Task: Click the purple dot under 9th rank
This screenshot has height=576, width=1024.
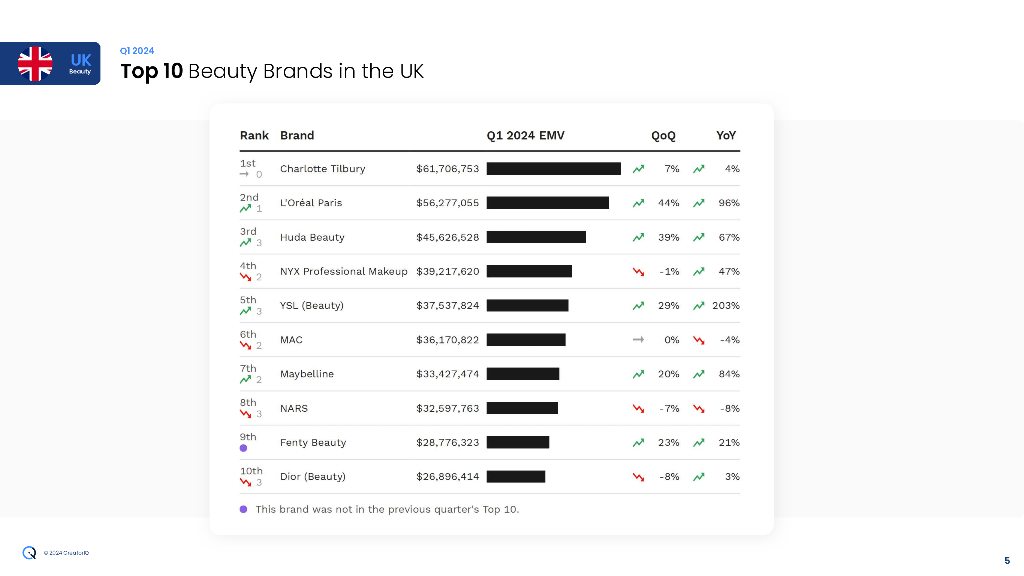Action: point(244,448)
